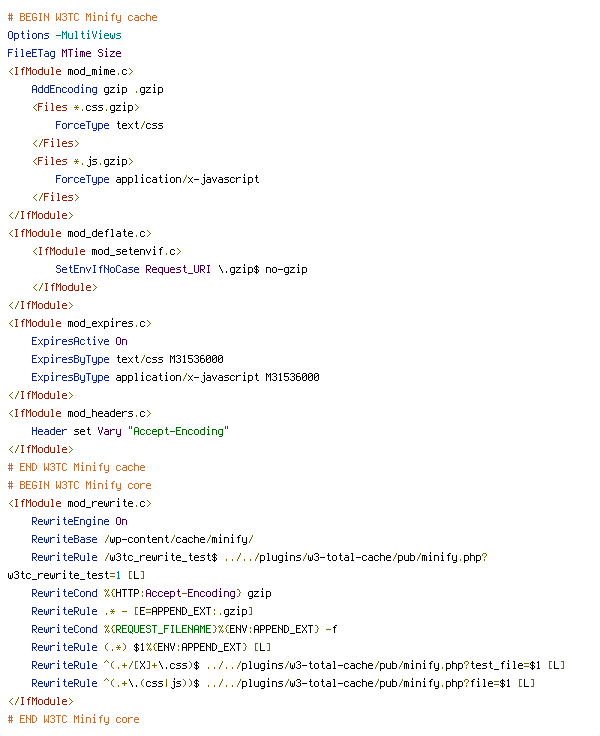The height and width of the screenshot is (736, 600).
Task: Click the RewriteRule line with 'test_file=$1'
Action: click(x=298, y=665)
